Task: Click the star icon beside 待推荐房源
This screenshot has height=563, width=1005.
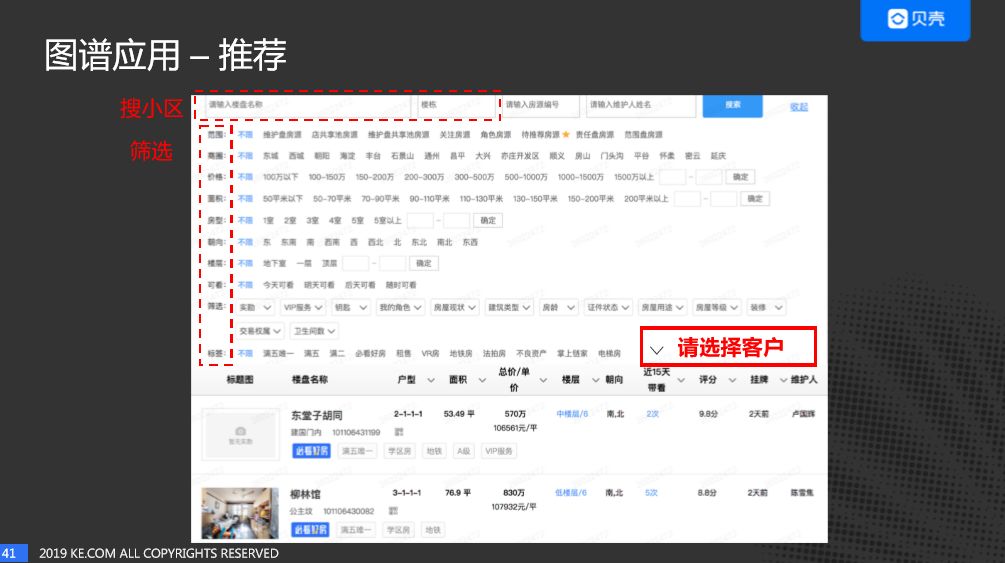Action: point(566,135)
